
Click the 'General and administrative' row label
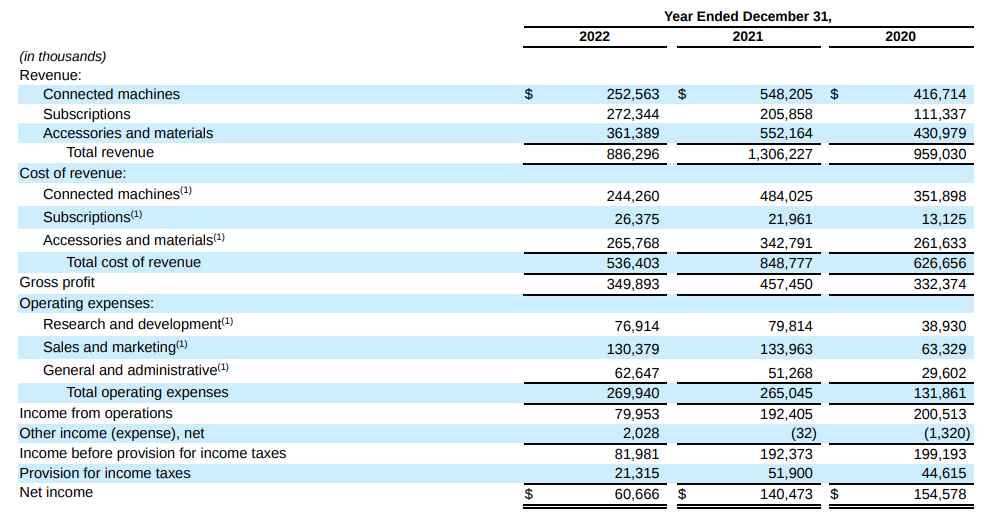[135, 370]
